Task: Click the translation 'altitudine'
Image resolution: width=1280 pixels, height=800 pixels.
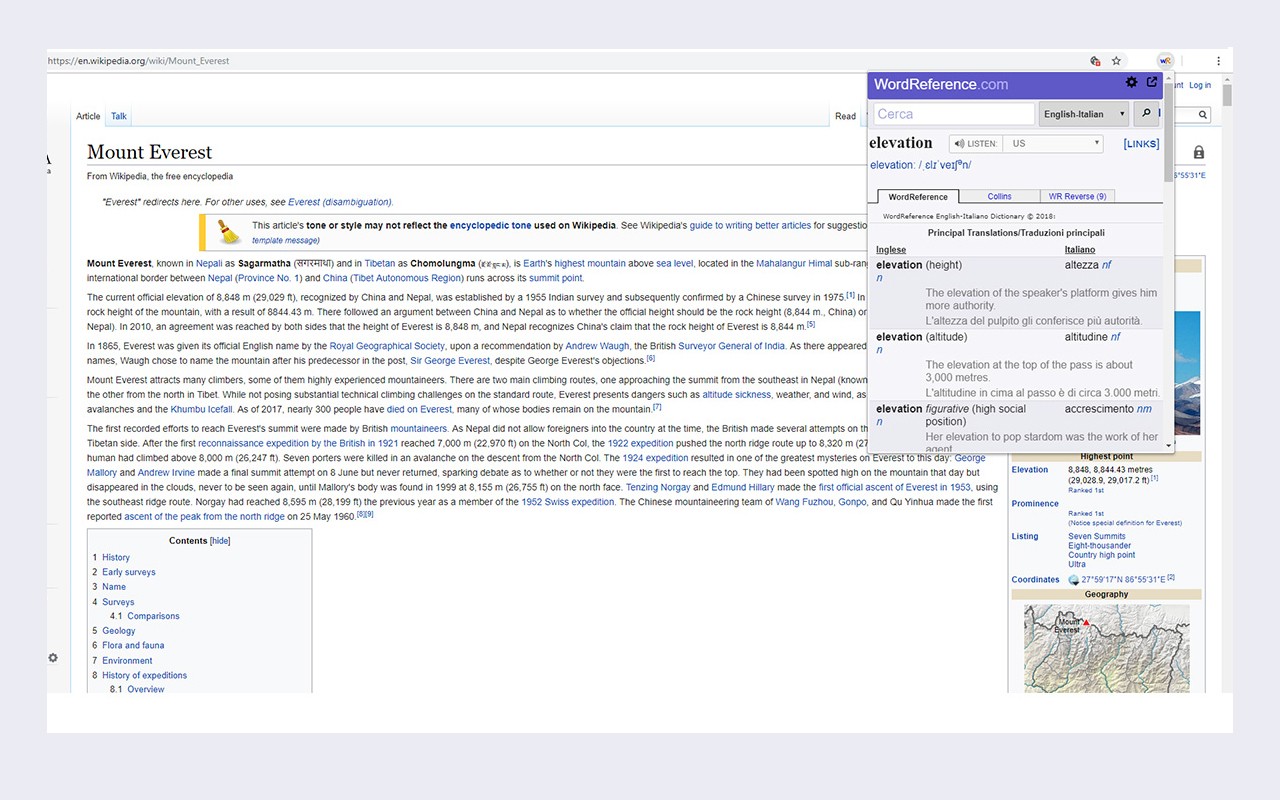Action: (1086, 337)
